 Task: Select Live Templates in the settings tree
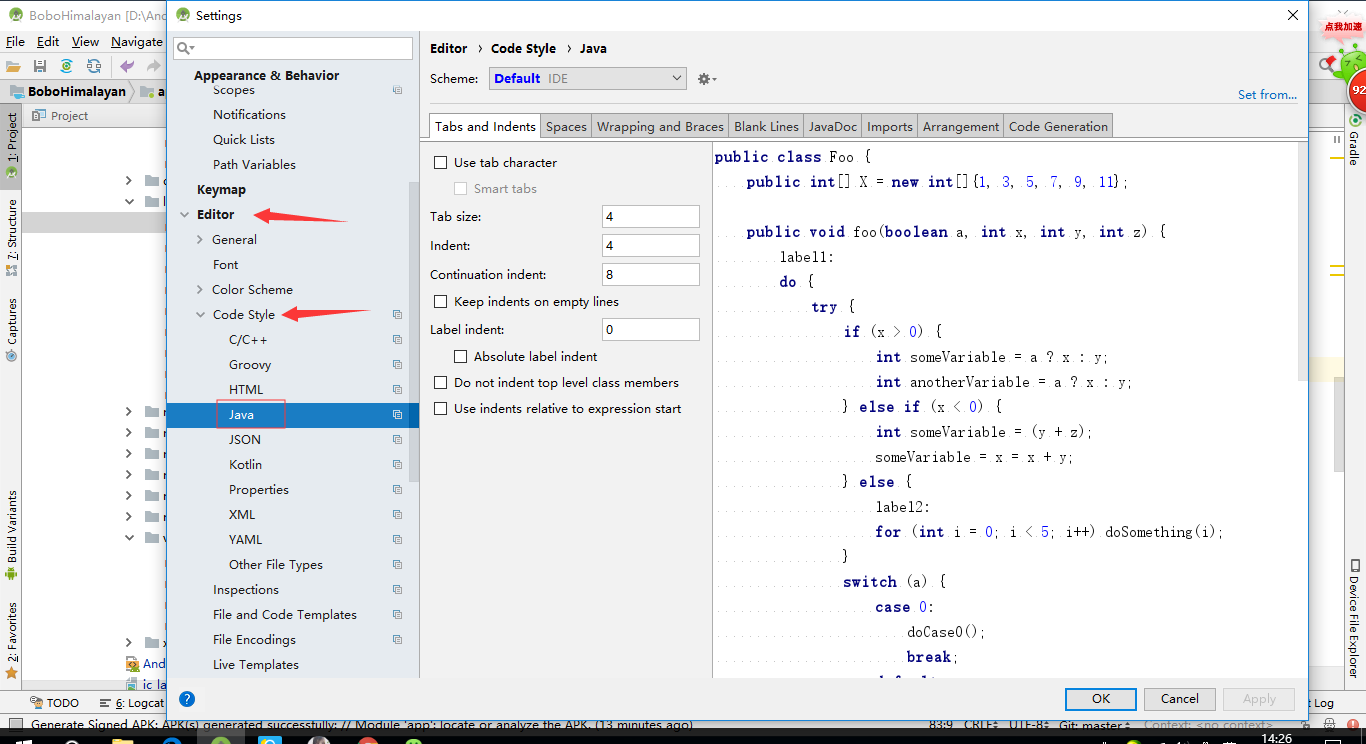(x=256, y=665)
